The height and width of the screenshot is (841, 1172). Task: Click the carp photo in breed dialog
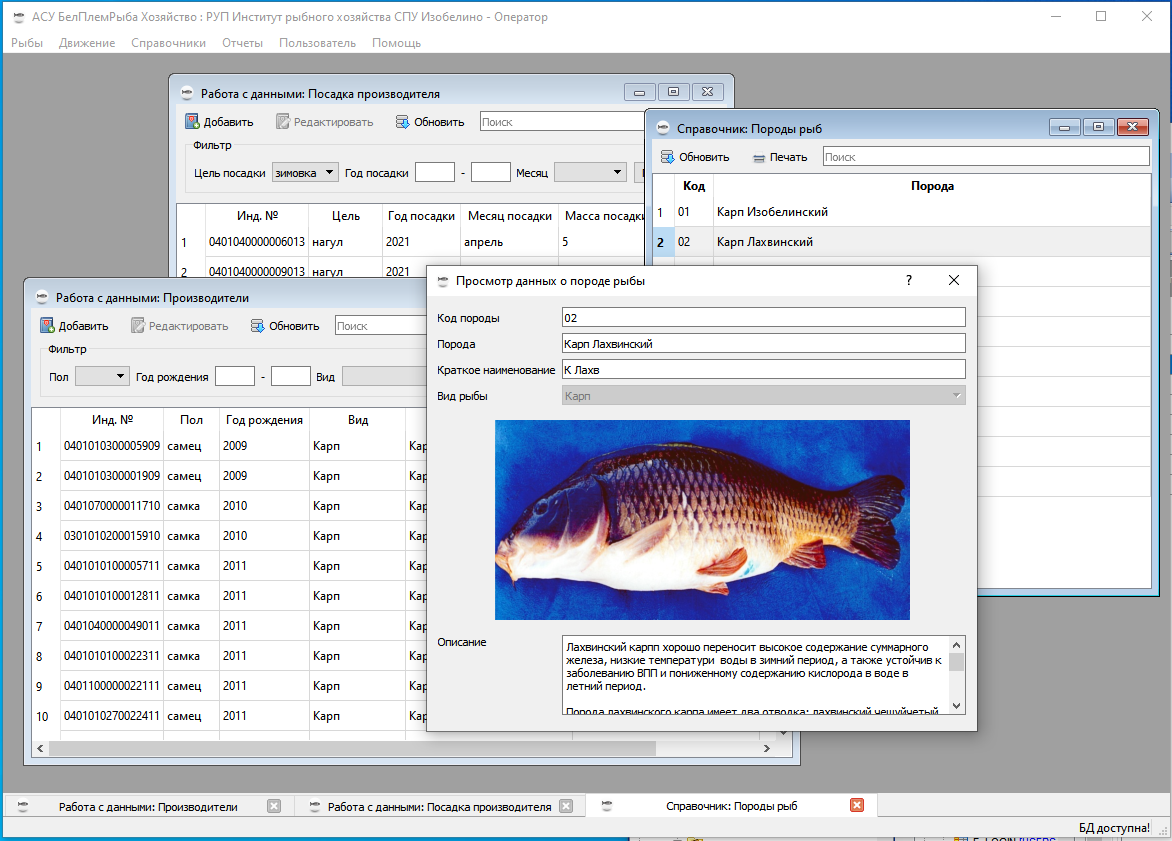(702, 519)
